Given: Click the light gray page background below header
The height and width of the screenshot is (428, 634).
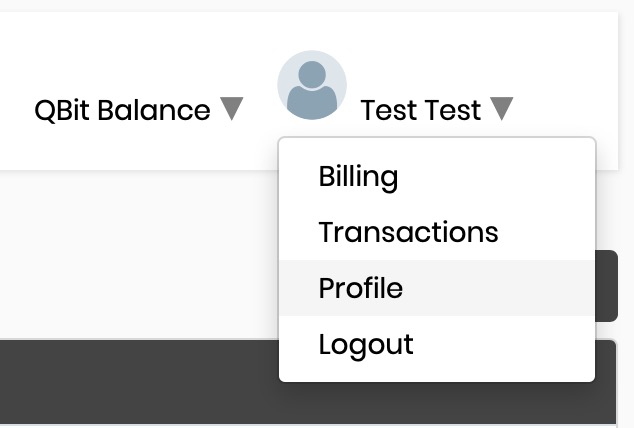Looking at the screenshot, I should 137,255.
